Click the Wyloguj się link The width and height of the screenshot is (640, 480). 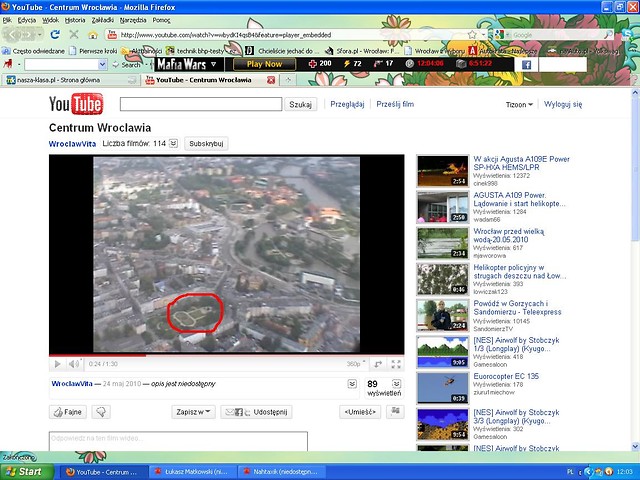click(563, 104)
